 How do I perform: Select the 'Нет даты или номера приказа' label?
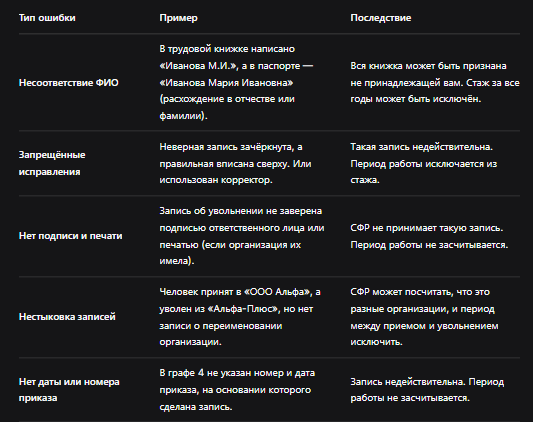point(69,390)
